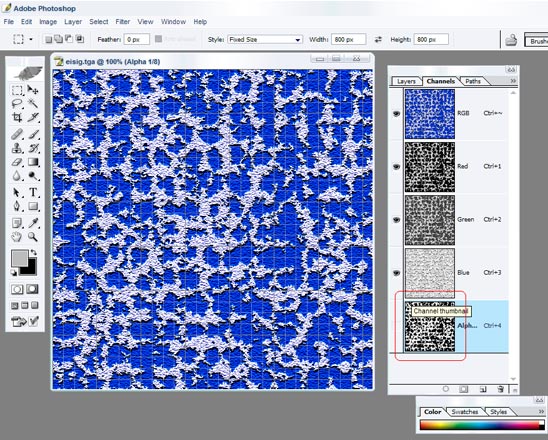Choose the Type tool

pyautogui.click(x=33, y=192)
